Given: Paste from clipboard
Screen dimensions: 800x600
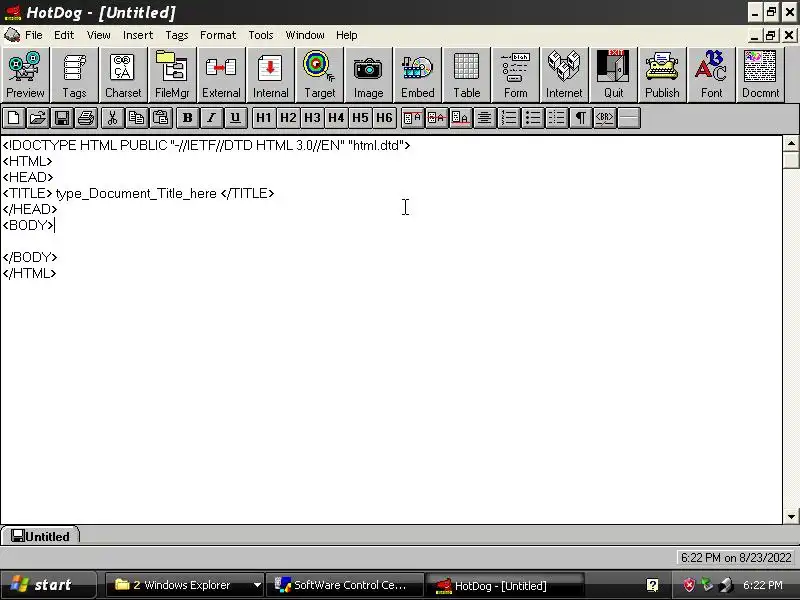Looking at the screenshot, I should (x=160, y=118).
